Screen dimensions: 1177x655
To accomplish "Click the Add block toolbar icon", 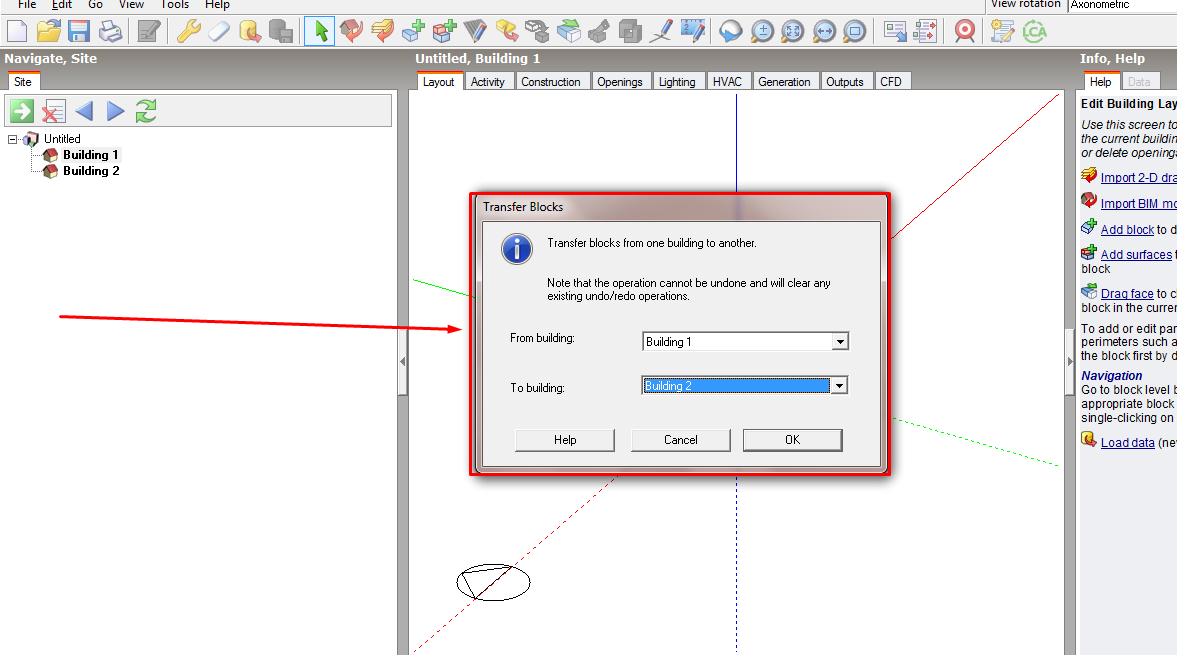I will (x=413, y=32).
